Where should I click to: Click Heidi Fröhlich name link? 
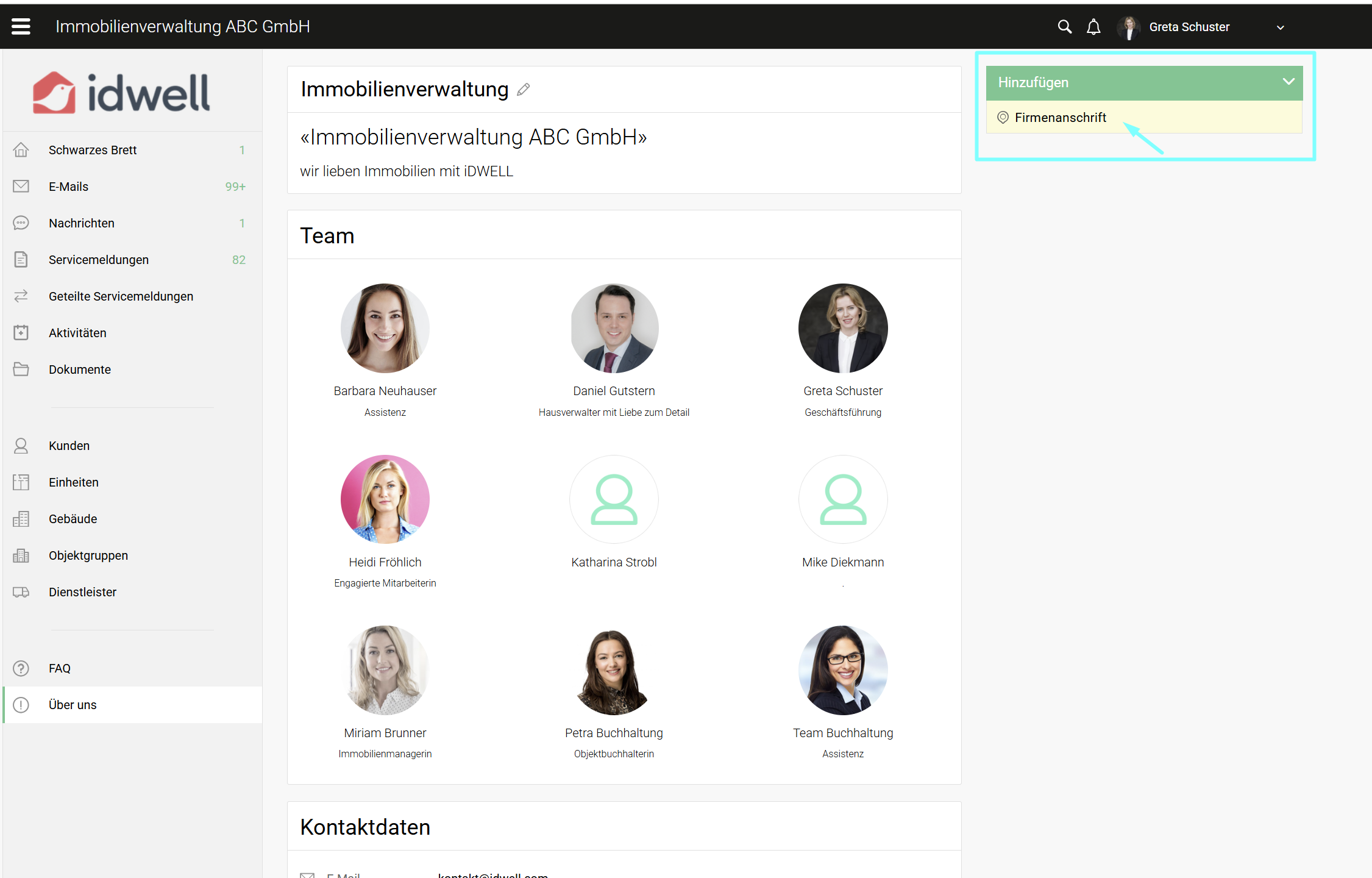pos(385,562)
